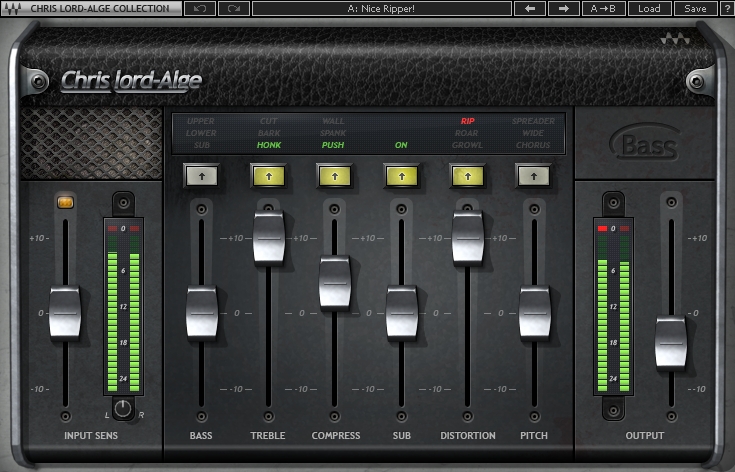Toggle the DISTORTION mode arrow button
Viewport: 735px width, 472px height.
point(468,176)
